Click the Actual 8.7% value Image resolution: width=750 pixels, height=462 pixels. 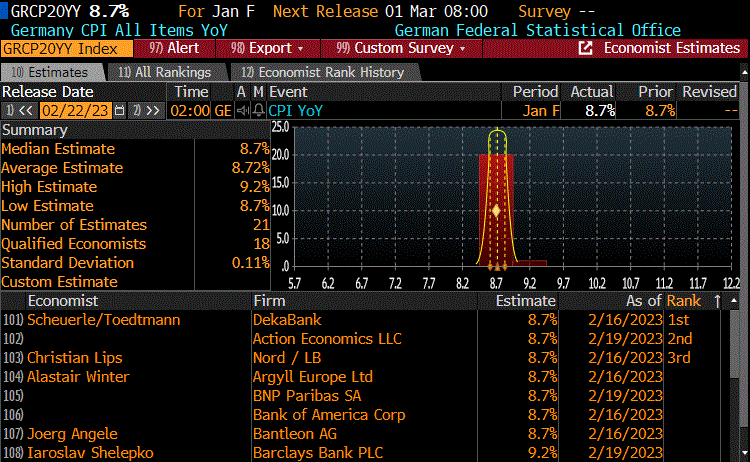pyautogui.click(x=600, y=111)
